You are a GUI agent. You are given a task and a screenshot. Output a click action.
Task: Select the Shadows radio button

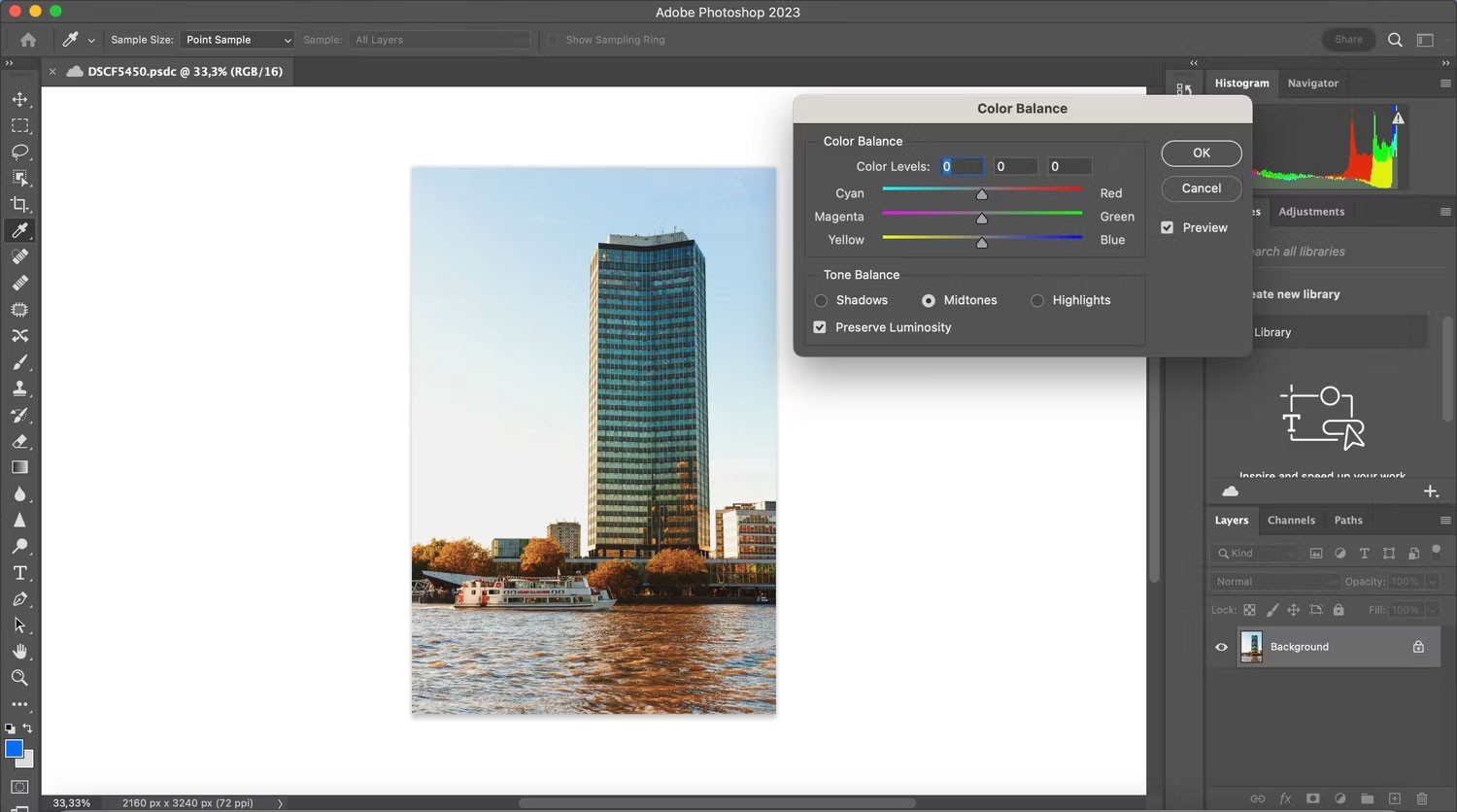[822, 301]
